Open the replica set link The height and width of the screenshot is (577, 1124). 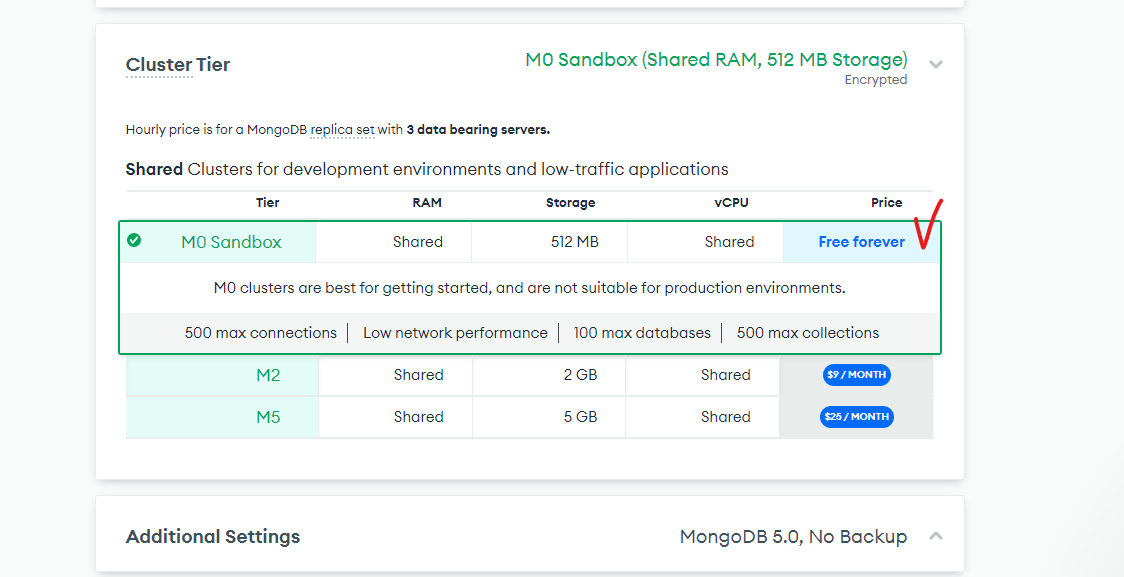point(343,130)
